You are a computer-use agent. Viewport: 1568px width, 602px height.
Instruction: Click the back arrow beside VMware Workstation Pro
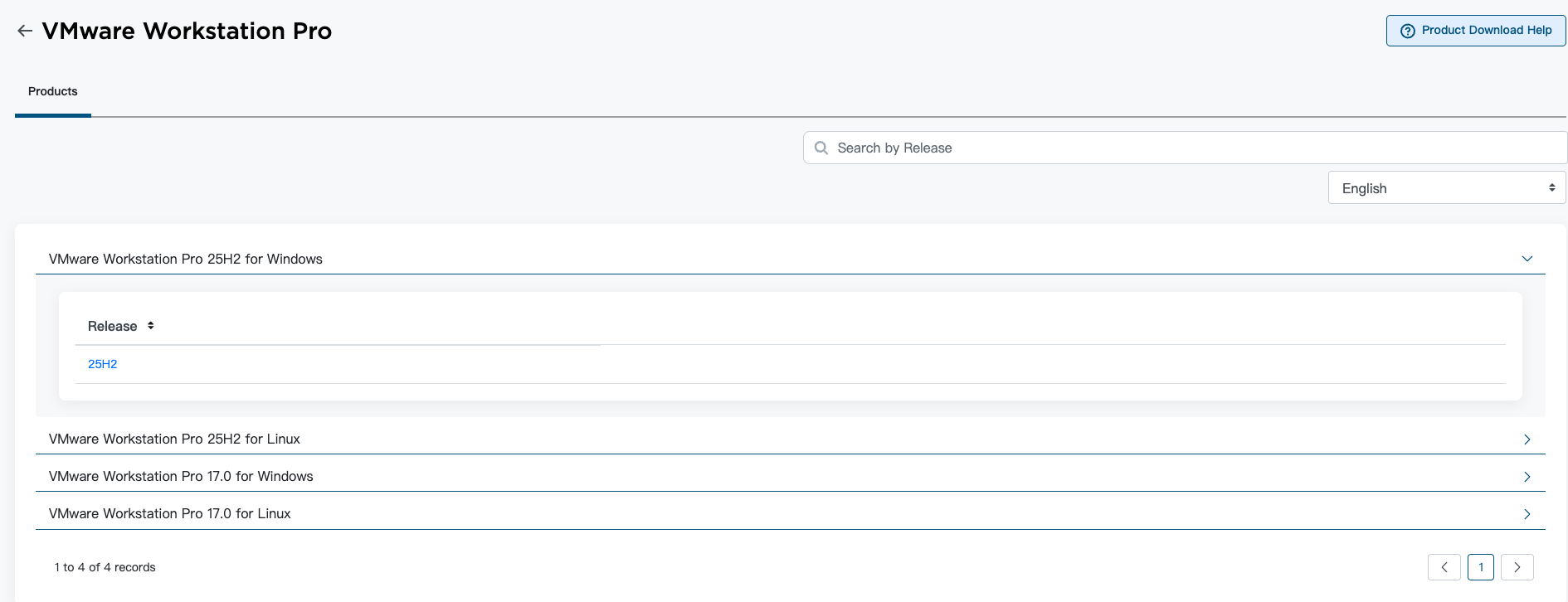click(25, 32)
